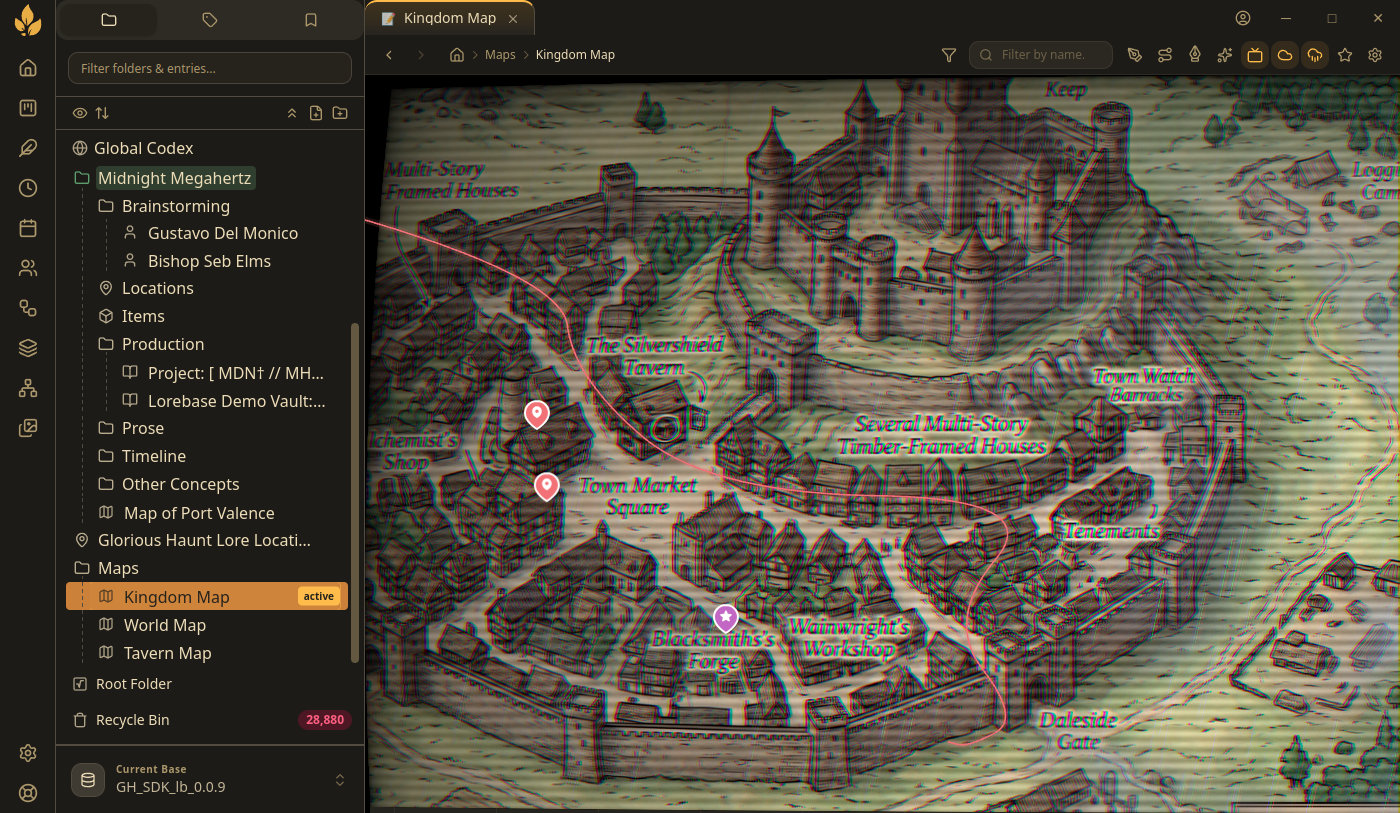Image resolution: width=1400 pixels, height=813 pixels.
Task: Select the route path tool in map toolbar
Action: [x=1165, y=55]
